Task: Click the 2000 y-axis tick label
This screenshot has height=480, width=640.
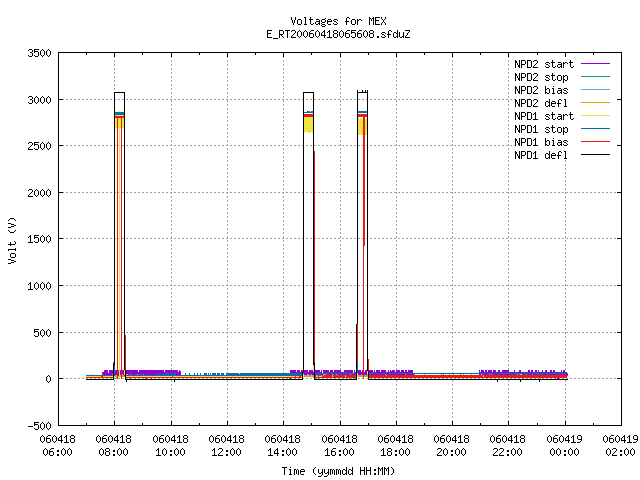Action: (39, 193)
